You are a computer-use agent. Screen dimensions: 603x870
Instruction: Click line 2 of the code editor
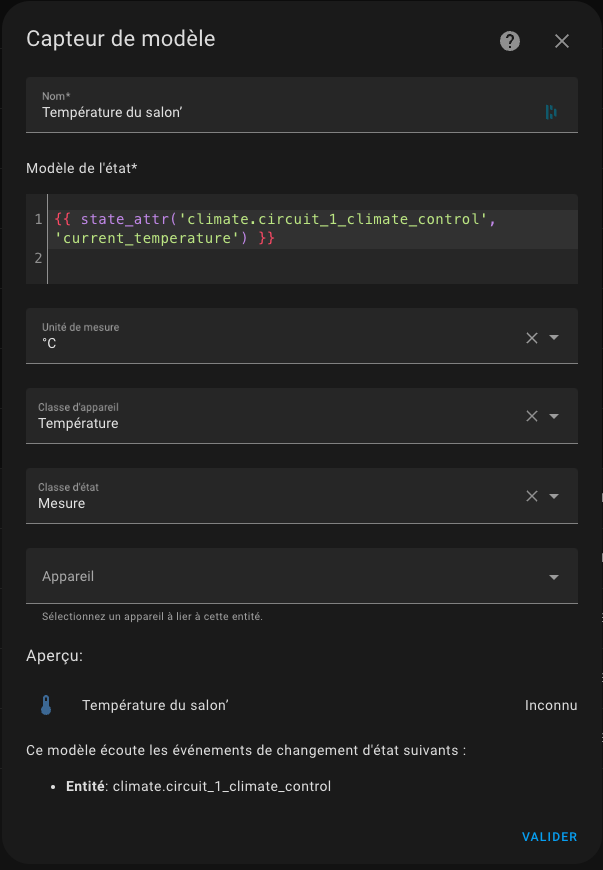click(x=315, y=258)
